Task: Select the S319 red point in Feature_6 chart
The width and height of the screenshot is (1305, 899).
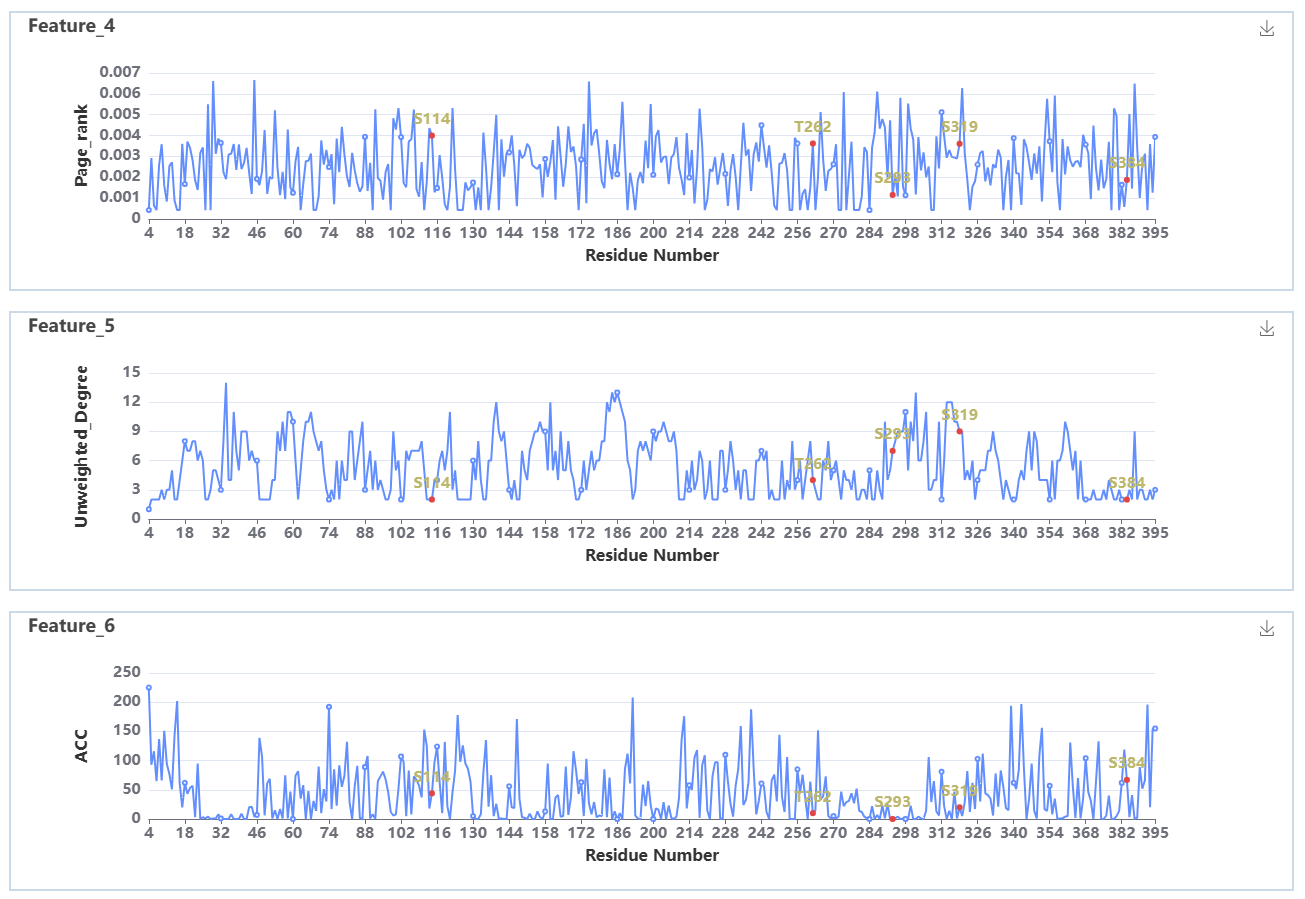Action: coord(959,807)
